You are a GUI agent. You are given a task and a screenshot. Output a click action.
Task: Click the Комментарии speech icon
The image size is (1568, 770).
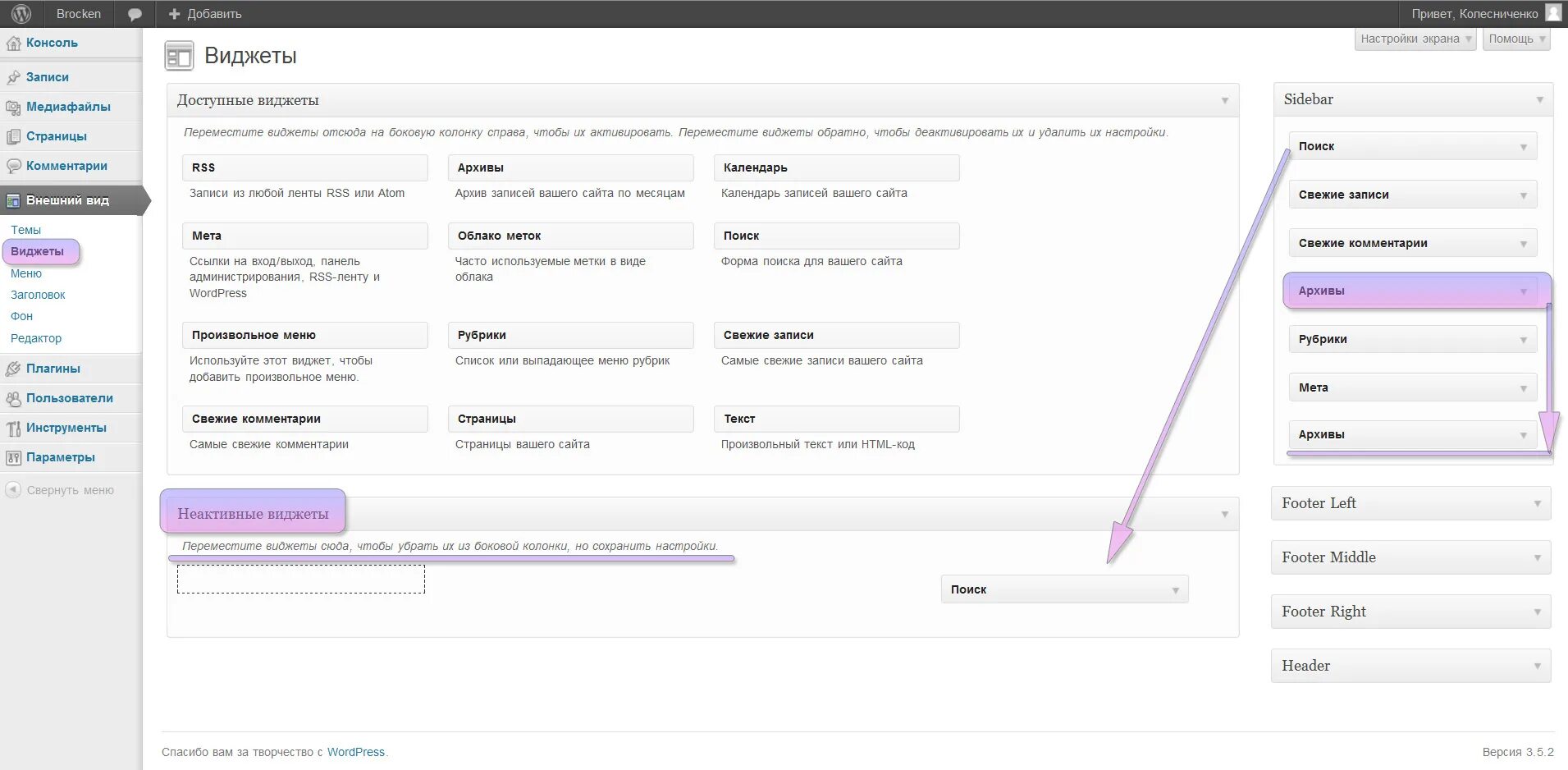click(13, 166)
